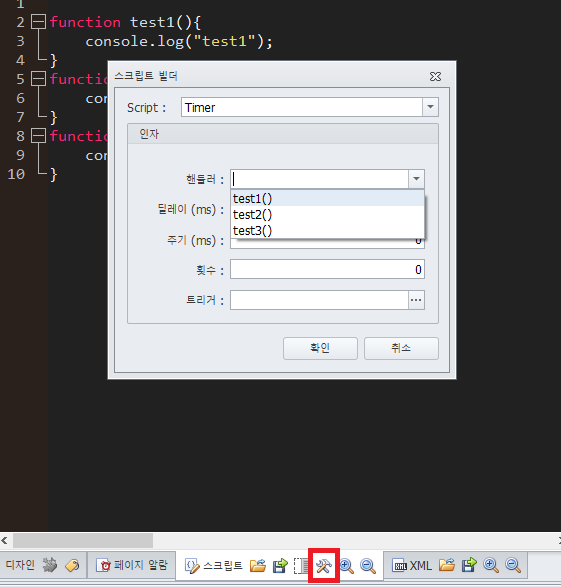Click the 취소 button

(401, 348)
